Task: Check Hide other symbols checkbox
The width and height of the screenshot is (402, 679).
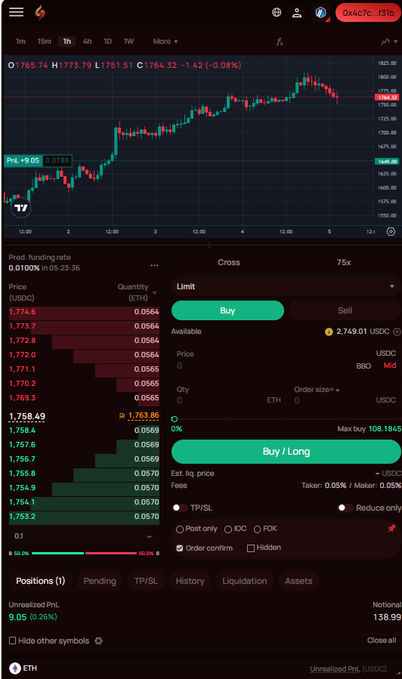Action: 13,641
